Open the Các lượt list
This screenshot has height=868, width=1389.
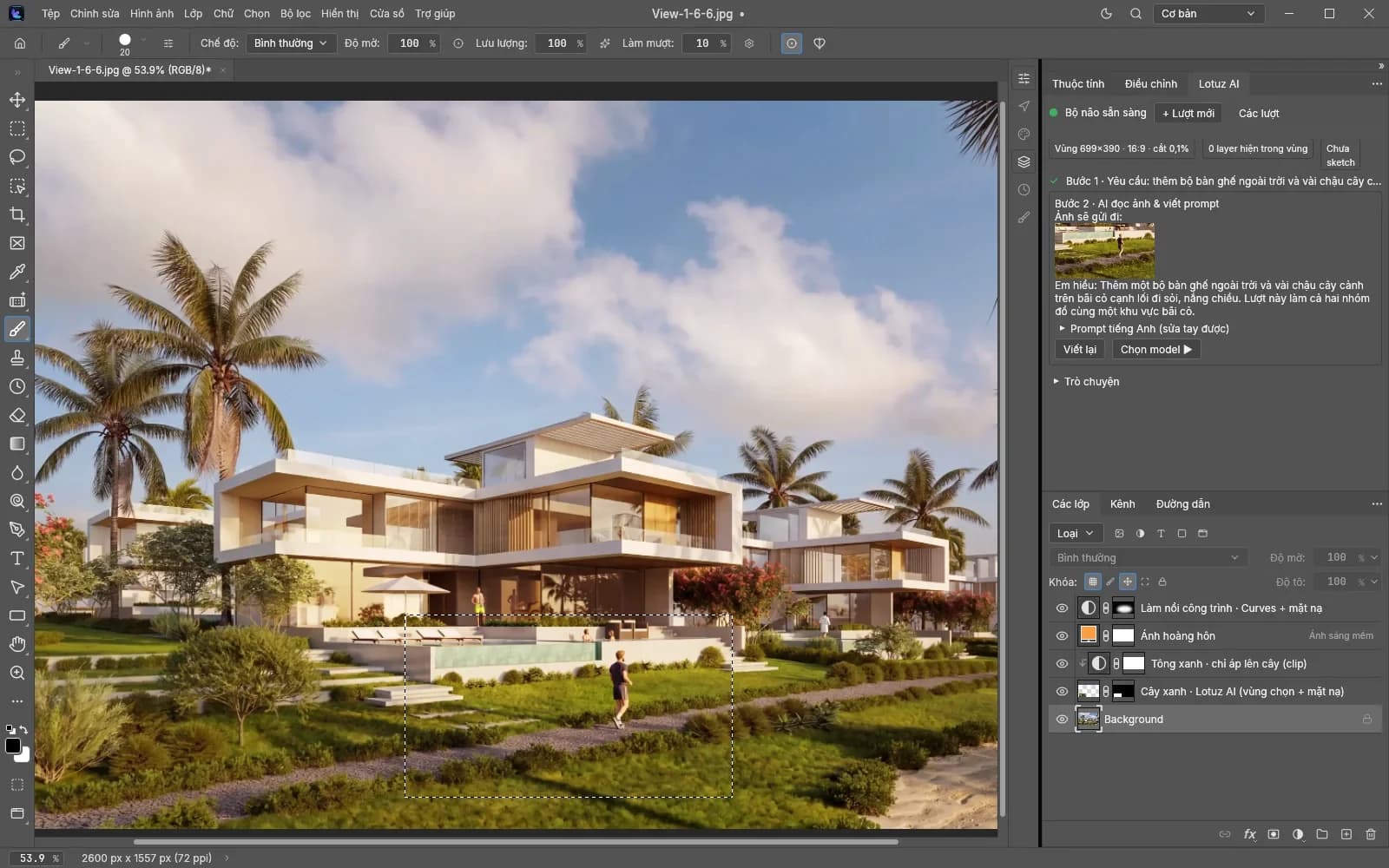click(1259, 114)
